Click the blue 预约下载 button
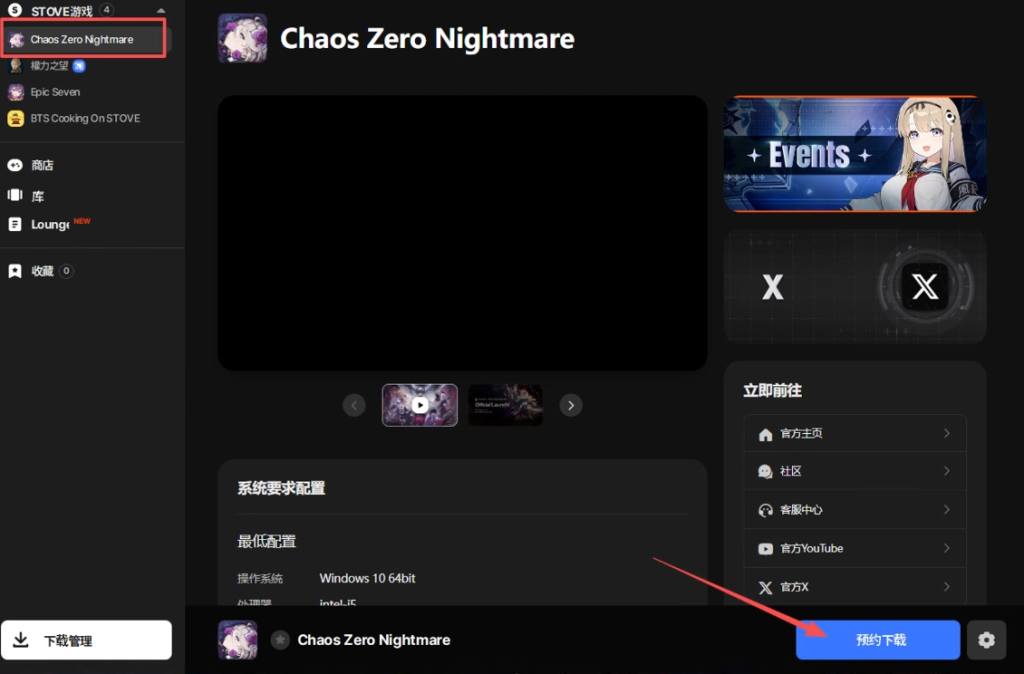The image size is (1024, 674). [878, 640]
